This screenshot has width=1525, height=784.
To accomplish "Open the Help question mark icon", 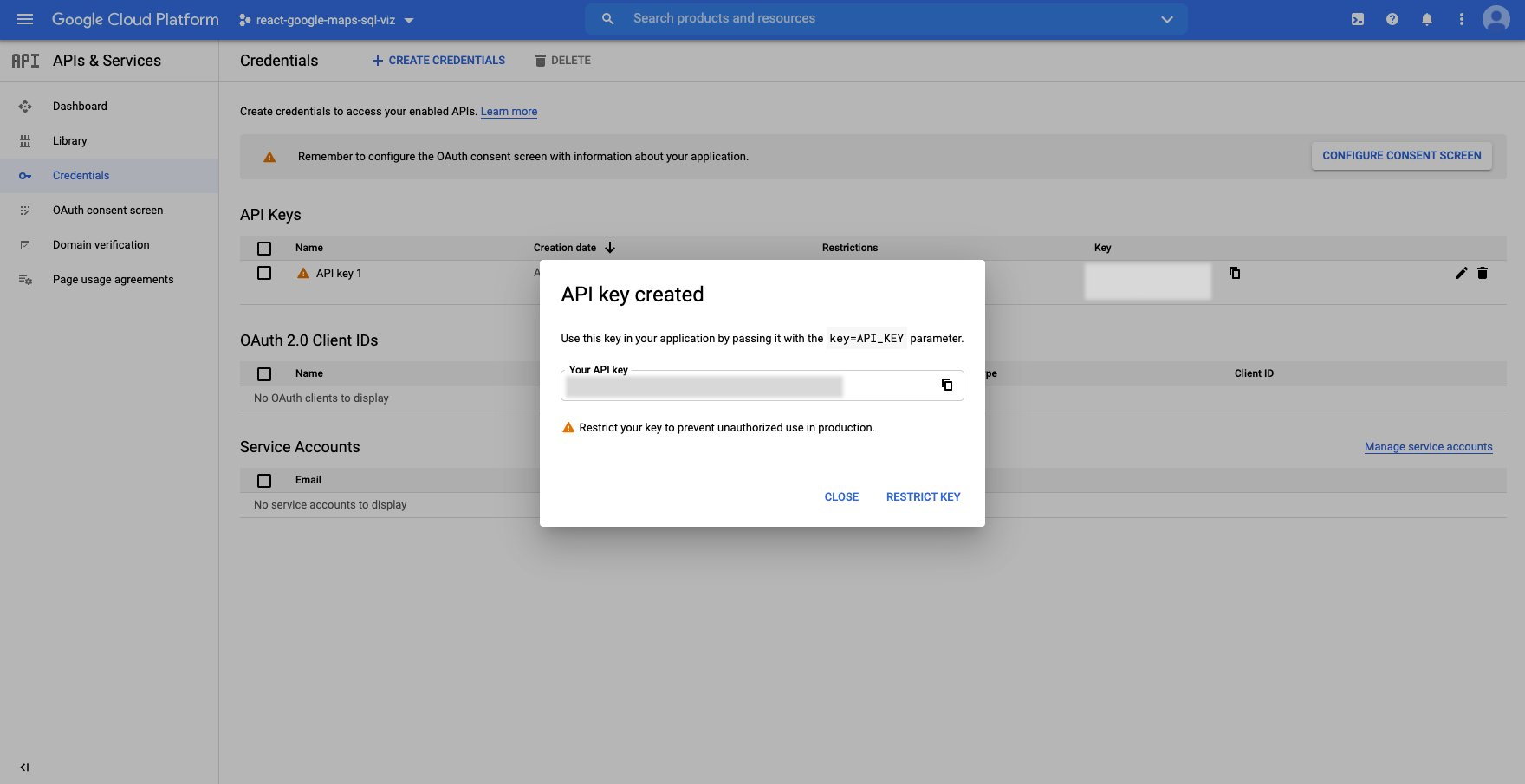I will pyautogui.click(x=1392, y=19).
